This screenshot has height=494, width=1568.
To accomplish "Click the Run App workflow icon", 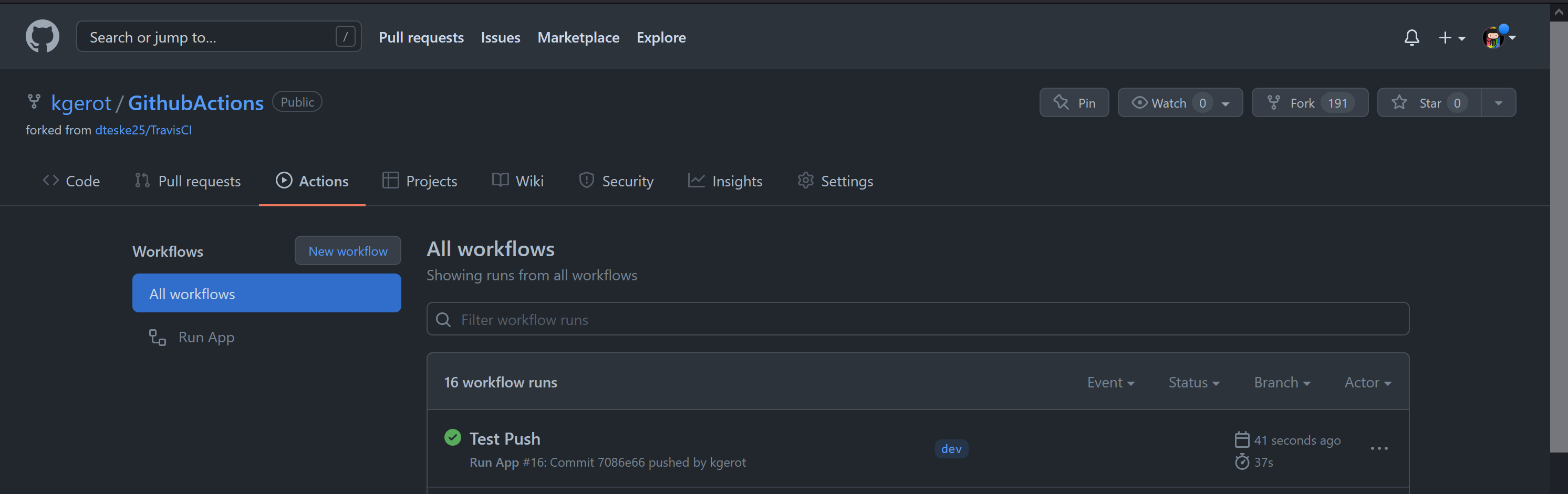I will click(158, 338).
